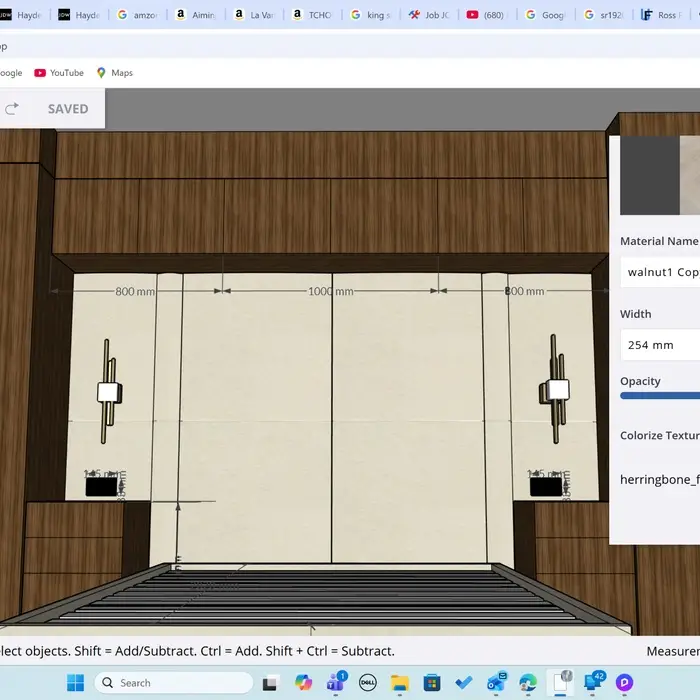
Task: Open the Windows Start menu
Action: [75, 683]
